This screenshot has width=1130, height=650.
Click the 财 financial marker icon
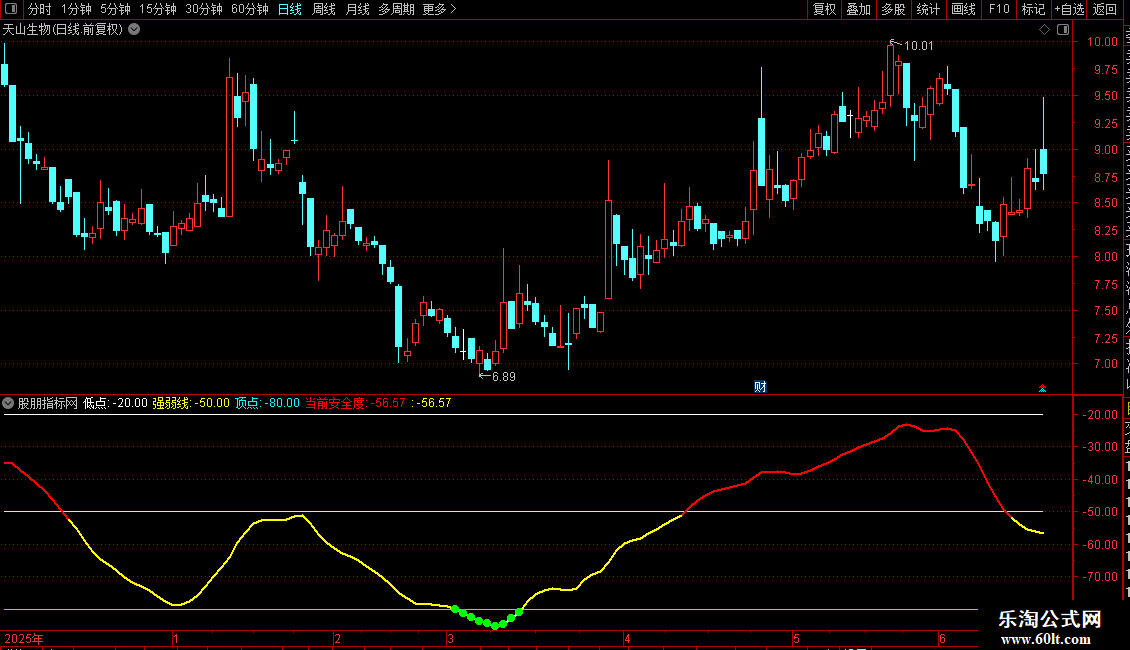(x=760, y=387)
